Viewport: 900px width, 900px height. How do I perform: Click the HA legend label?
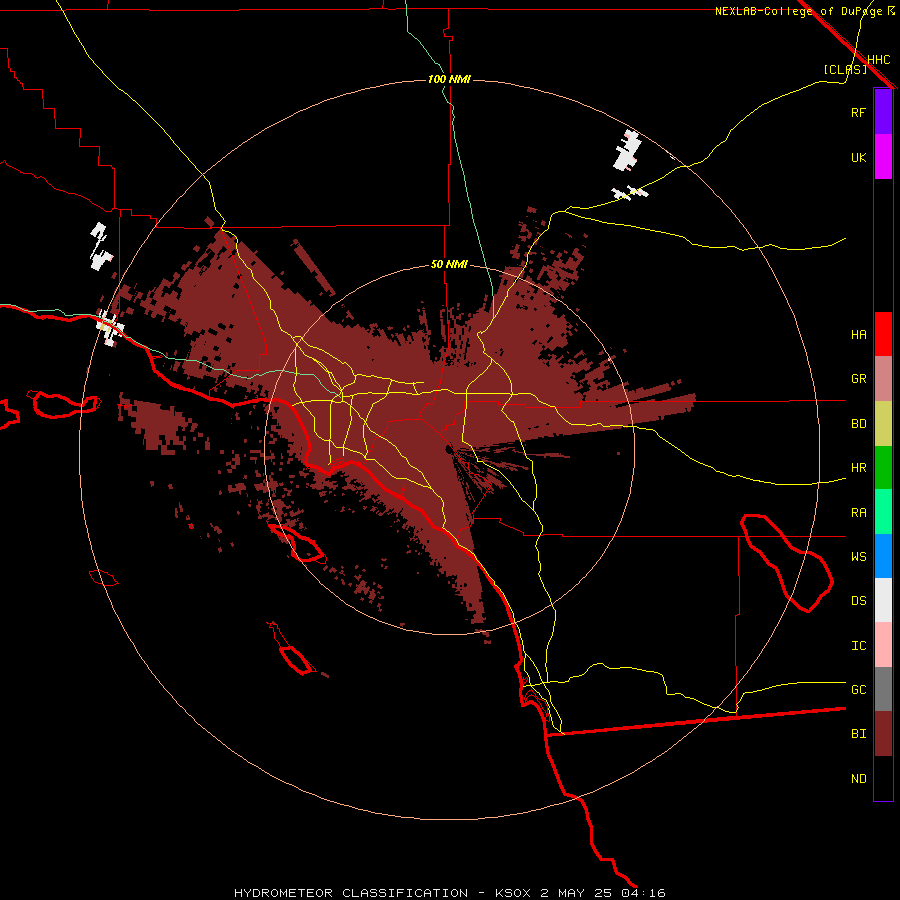[x=858, y=335]
